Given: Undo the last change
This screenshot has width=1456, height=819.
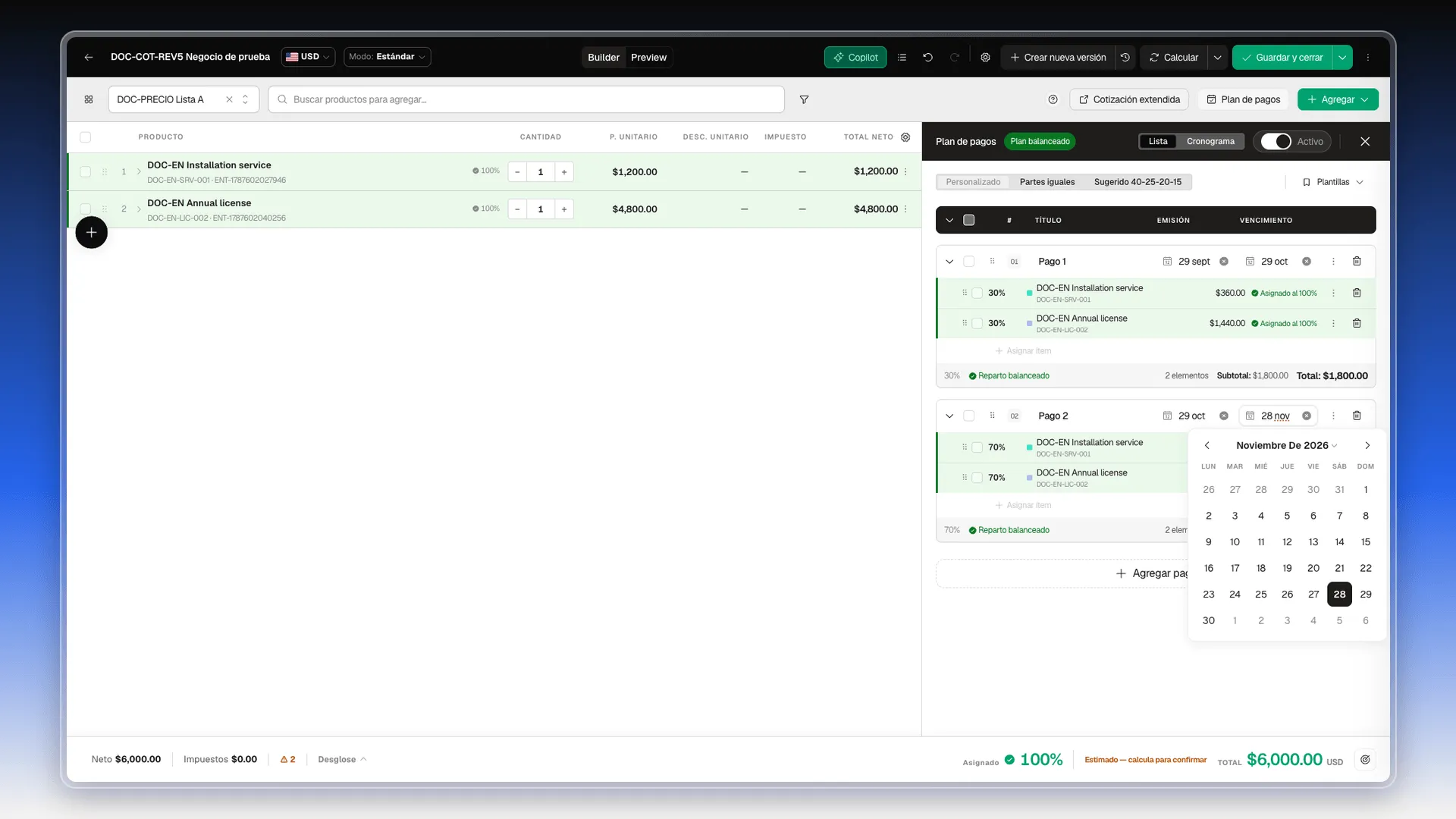Looking at the screenshot, I should (927, 58).
